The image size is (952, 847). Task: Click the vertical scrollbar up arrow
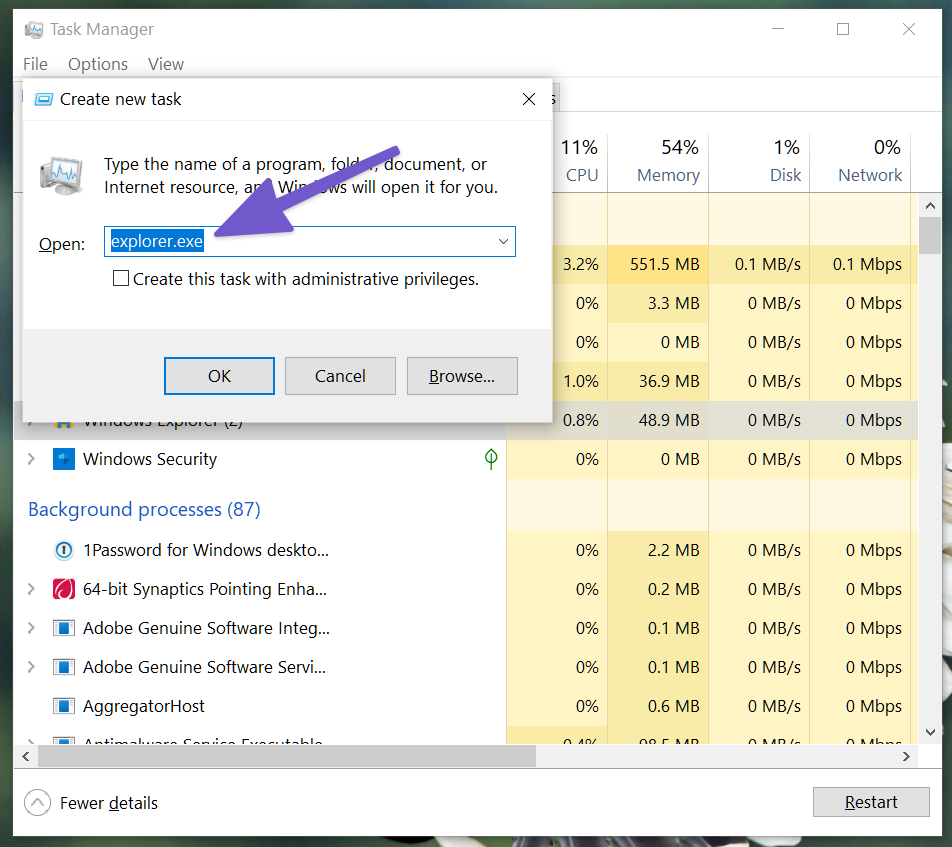click(x=930, y=206)
